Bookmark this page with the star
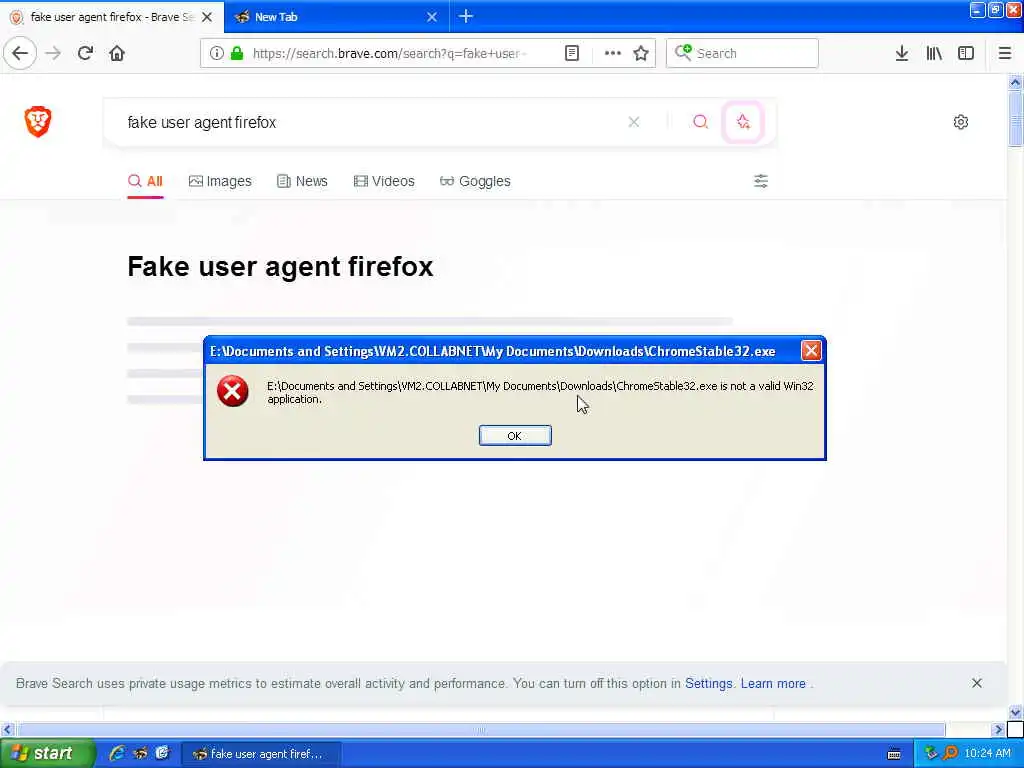Viewport: 1024px width, 768px height. [641, 53]
